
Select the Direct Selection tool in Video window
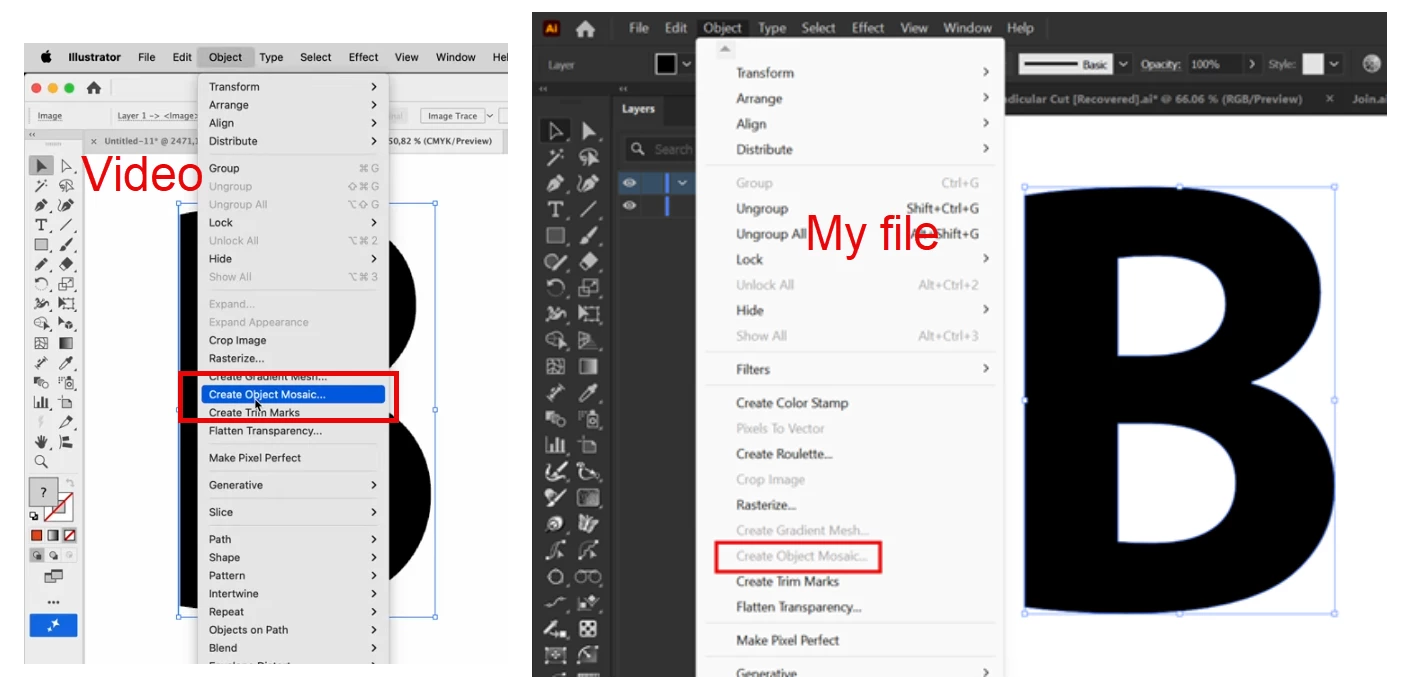[66, 166]
